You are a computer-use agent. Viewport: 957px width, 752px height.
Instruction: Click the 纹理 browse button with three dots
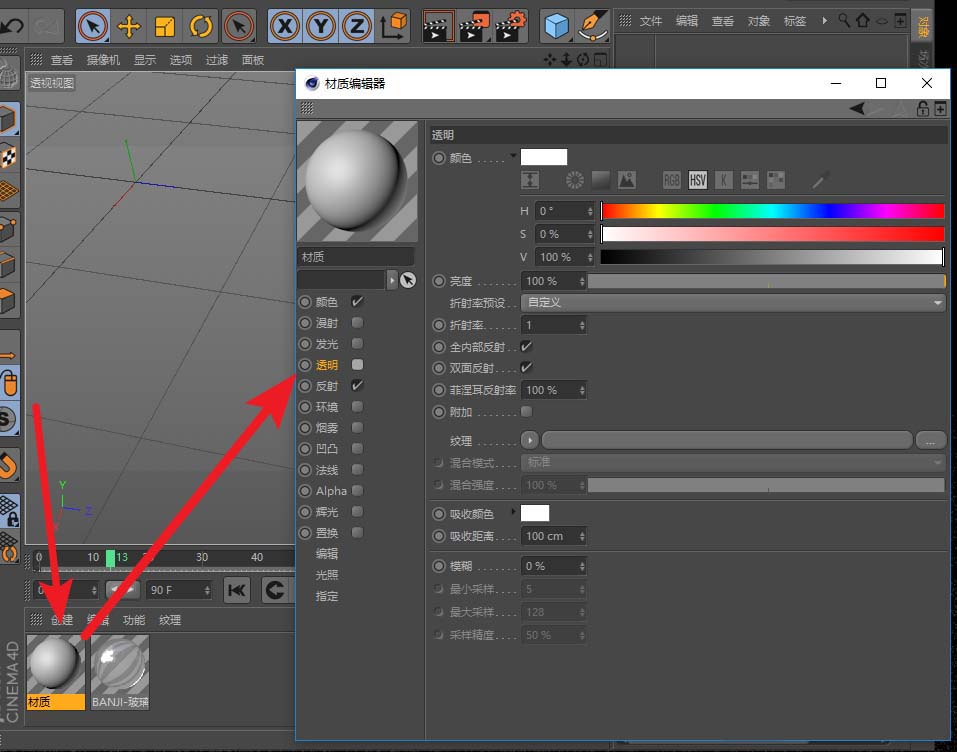click(930, 440)
